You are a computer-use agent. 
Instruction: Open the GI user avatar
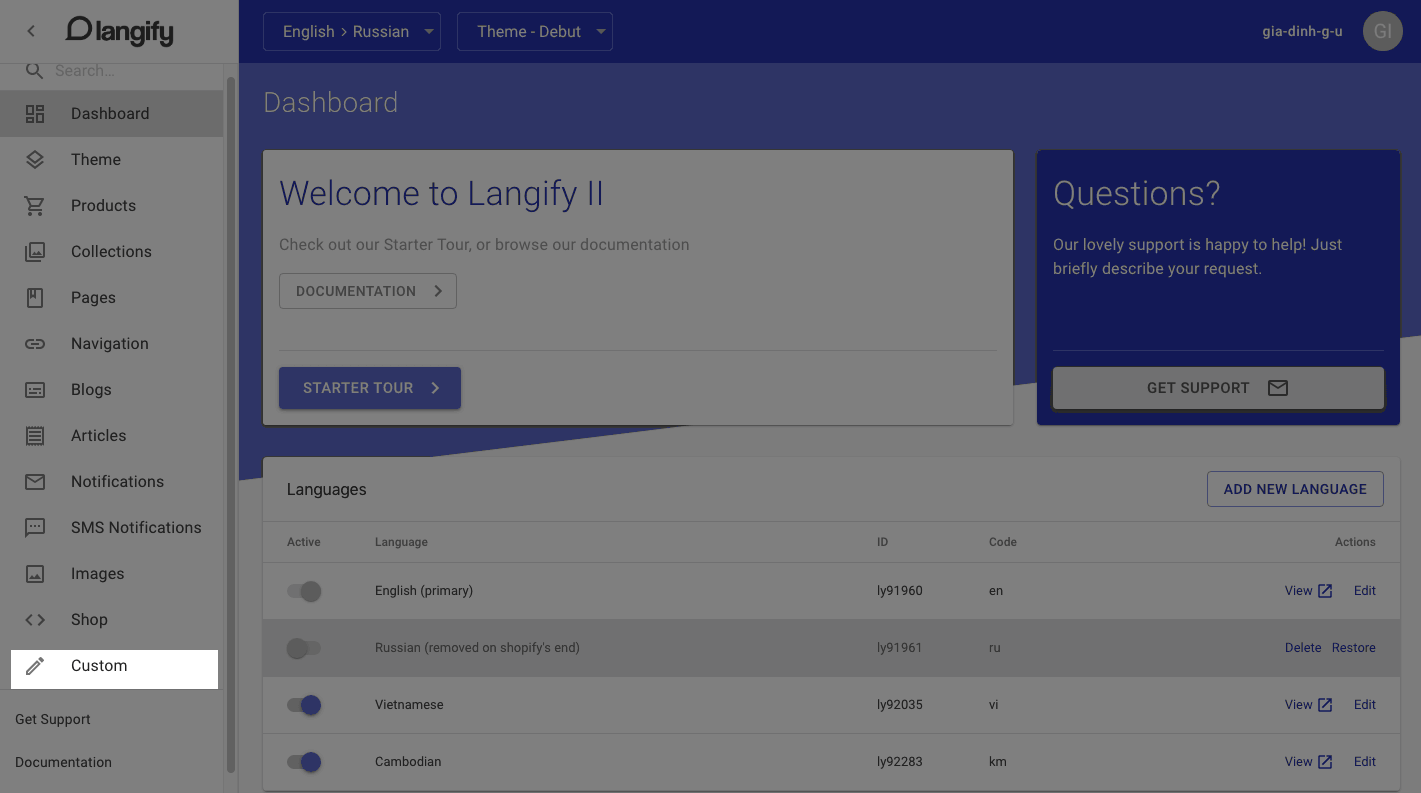pyautogui.click(x=1382, y=31)
